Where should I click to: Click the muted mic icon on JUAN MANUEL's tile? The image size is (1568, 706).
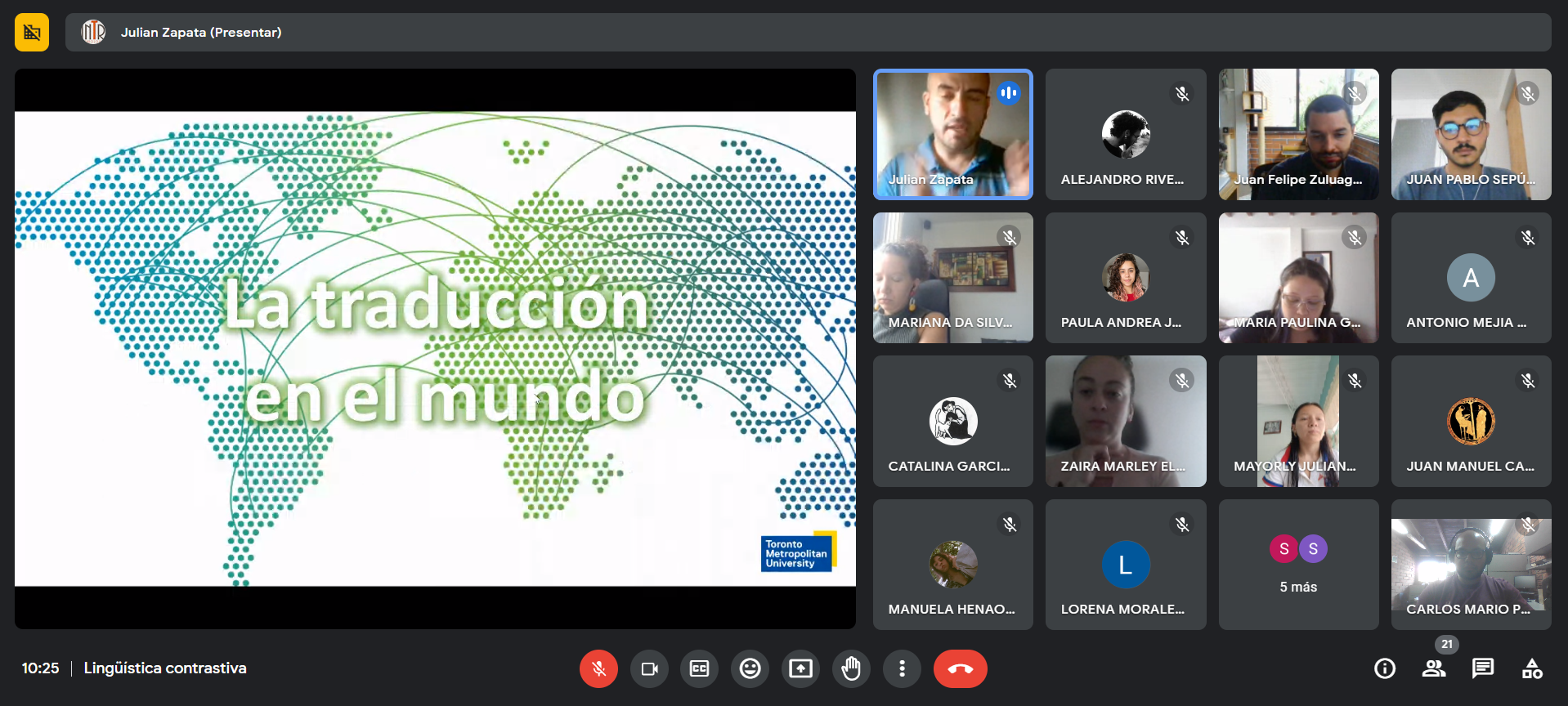[1528, 381]
